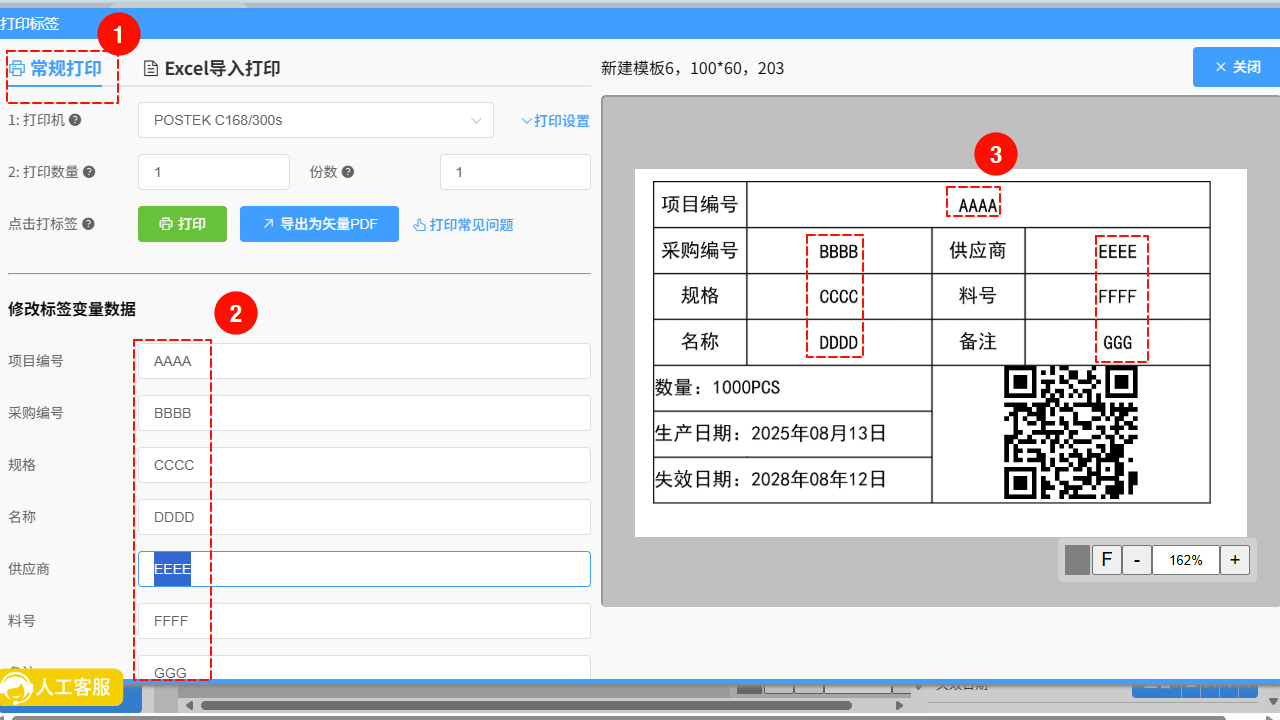Click 备注 cell in label preview table
Viewport: 1280px width, 720px height.
978,342
